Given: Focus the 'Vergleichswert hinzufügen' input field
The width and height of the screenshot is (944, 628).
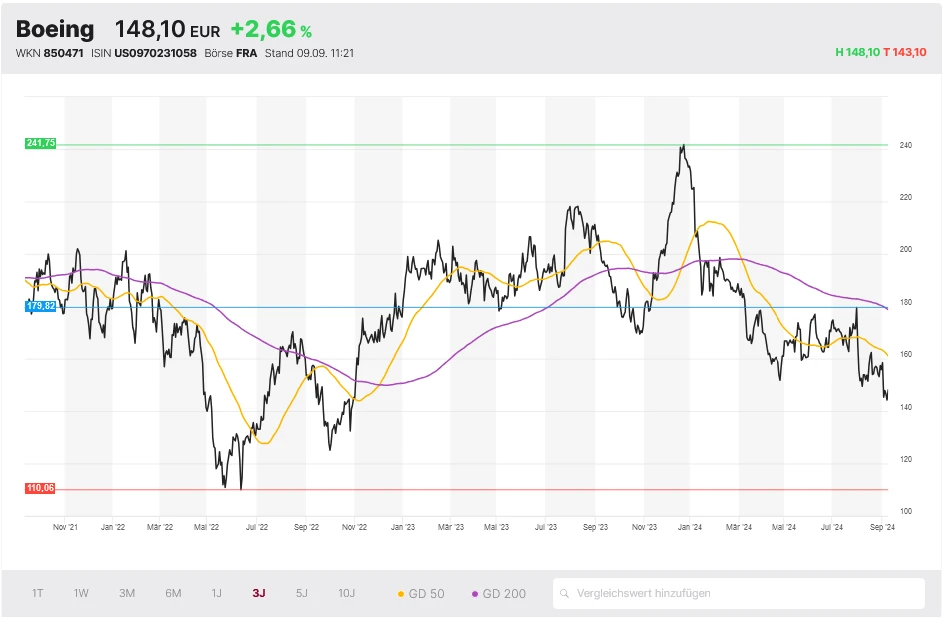Looking at the screenshot, I should coord(740,593).
